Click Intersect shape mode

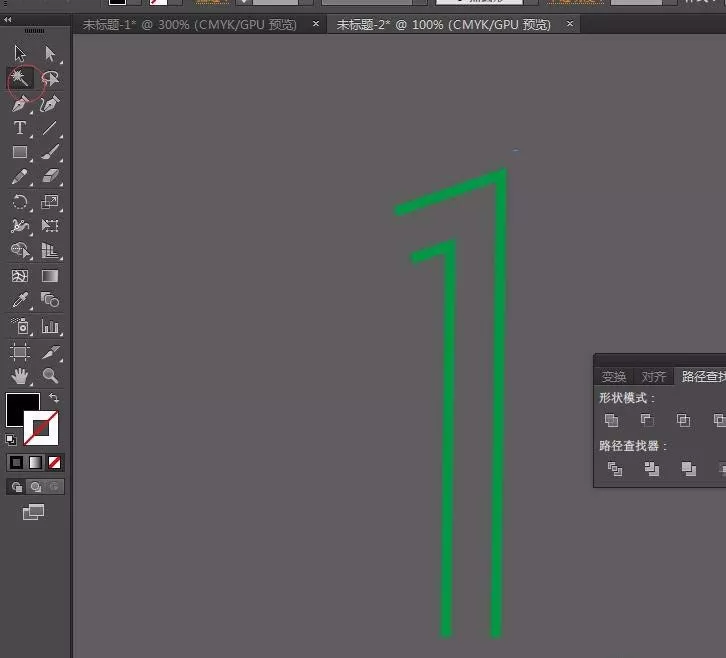pos(683,420)
